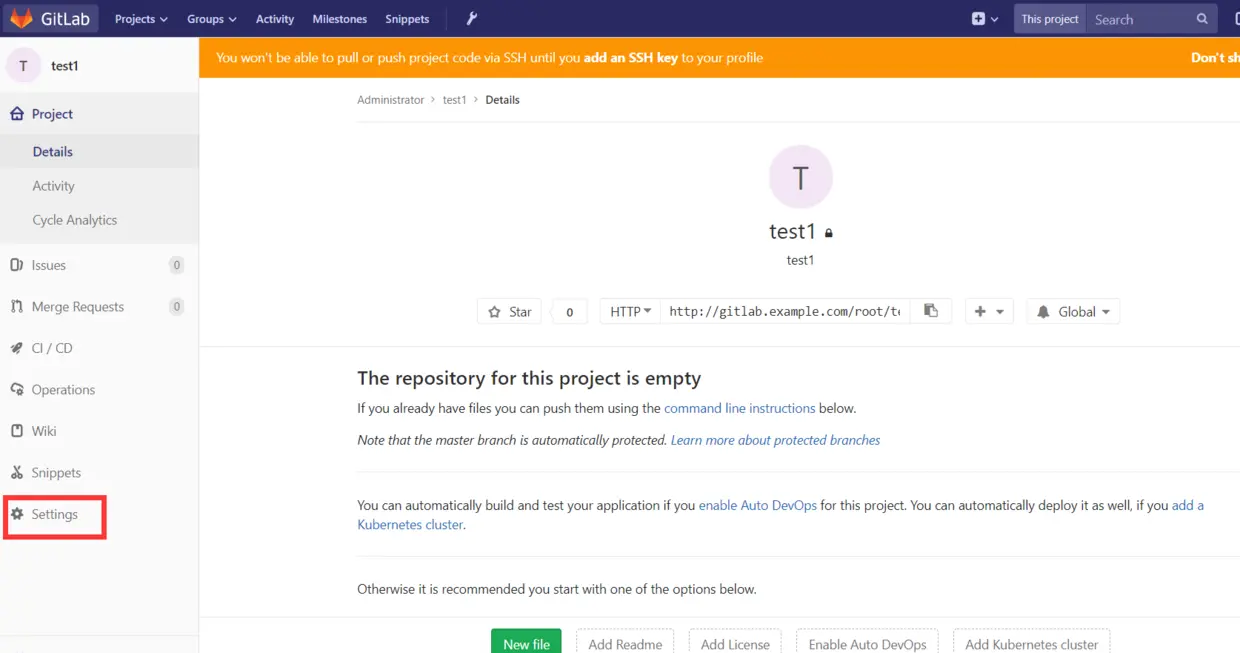Click the Enable Auto DevOps button
The height and width of the screenshot is (653, 1240).
[x=867, y=641]
